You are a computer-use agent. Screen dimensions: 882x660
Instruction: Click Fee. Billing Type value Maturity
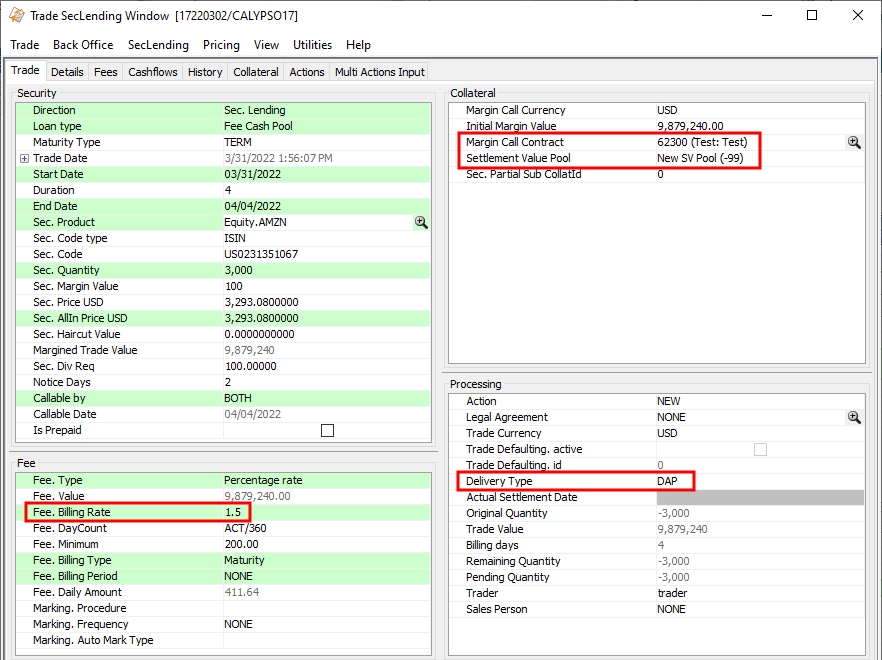(244, 560)
